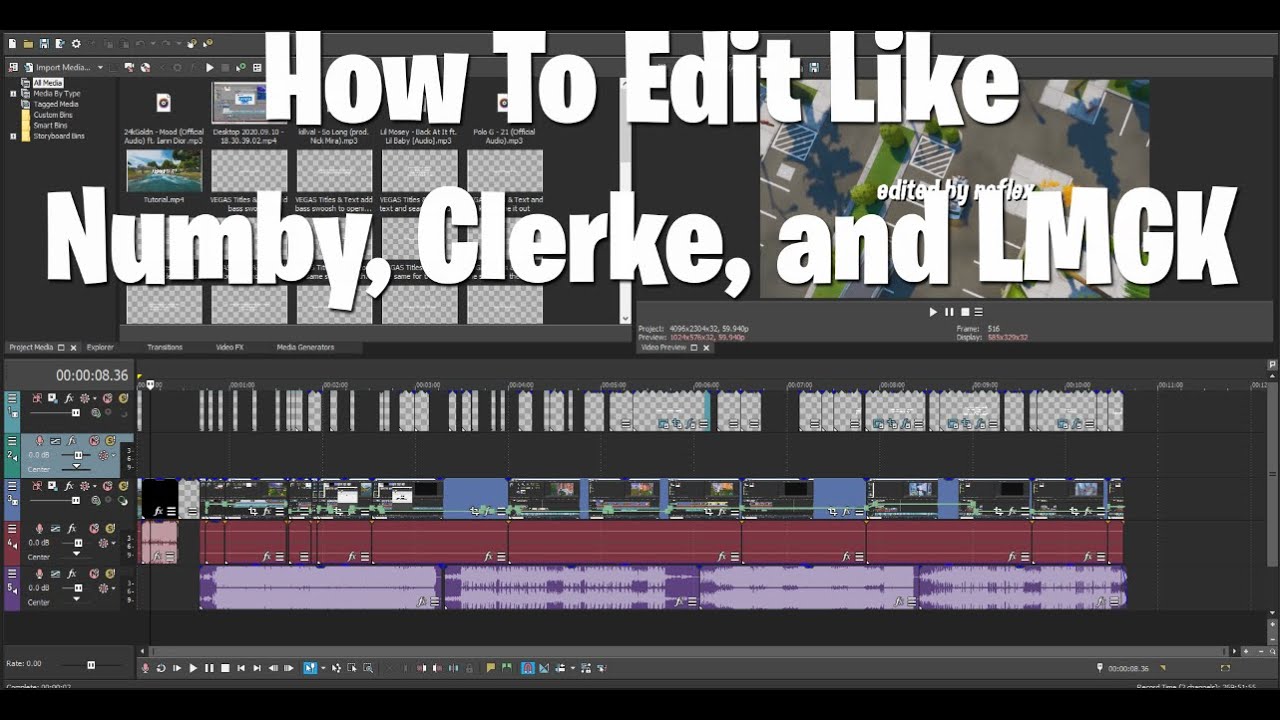Screen dimensions: 1280x720
Task: Go to start of project
Action: coord(241,668)
